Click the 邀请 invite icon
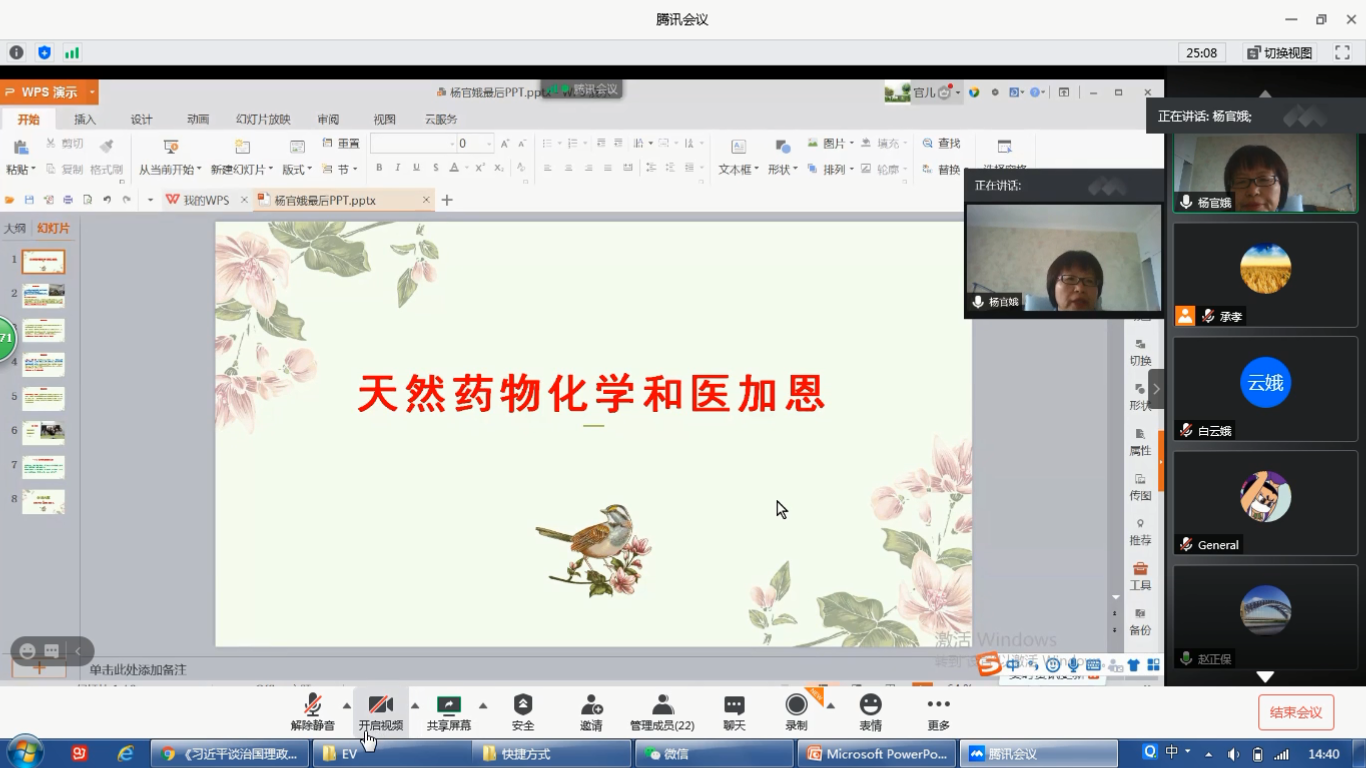 tap(591, 704)
